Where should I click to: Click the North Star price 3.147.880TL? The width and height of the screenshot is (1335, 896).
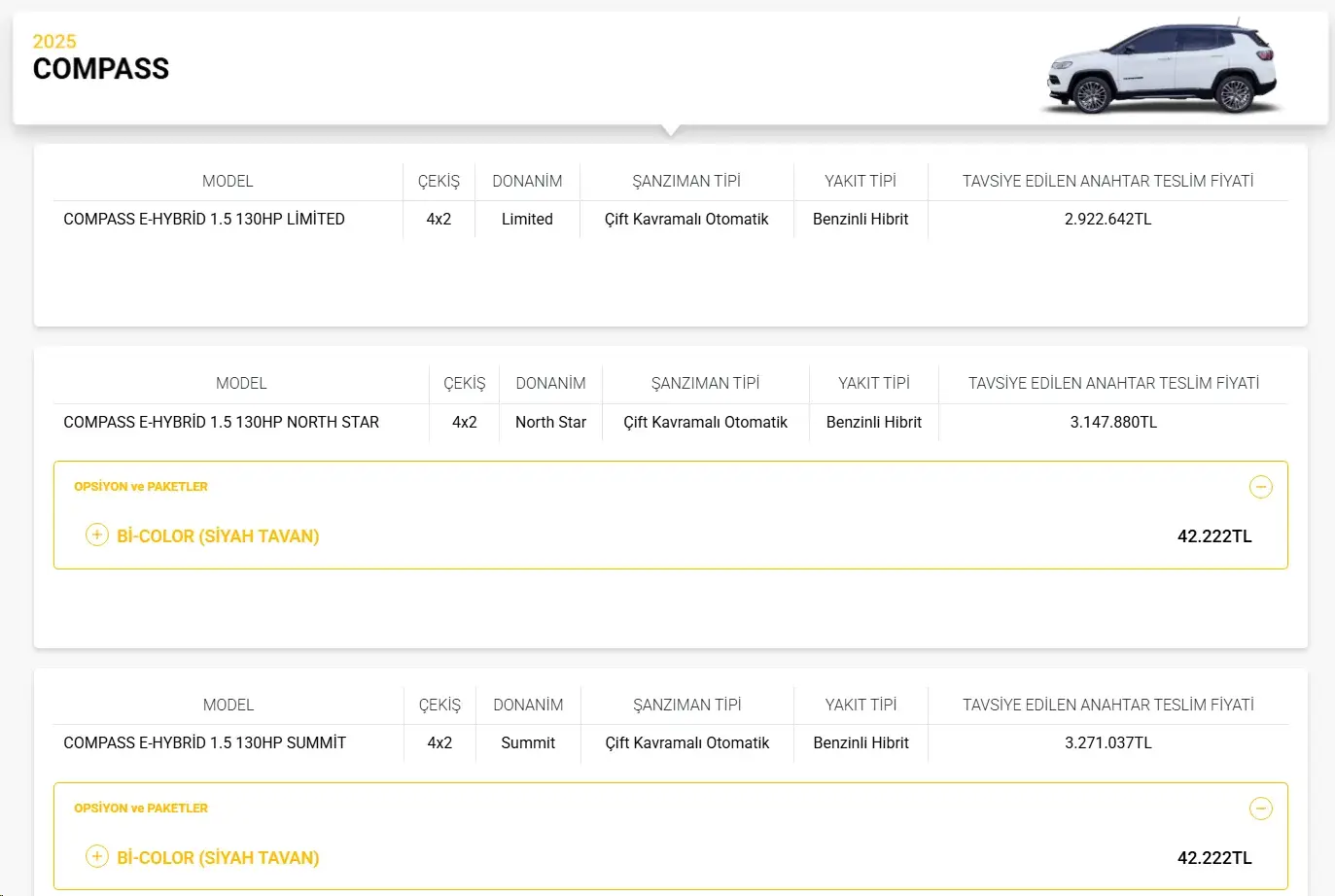click(1113, 423)
